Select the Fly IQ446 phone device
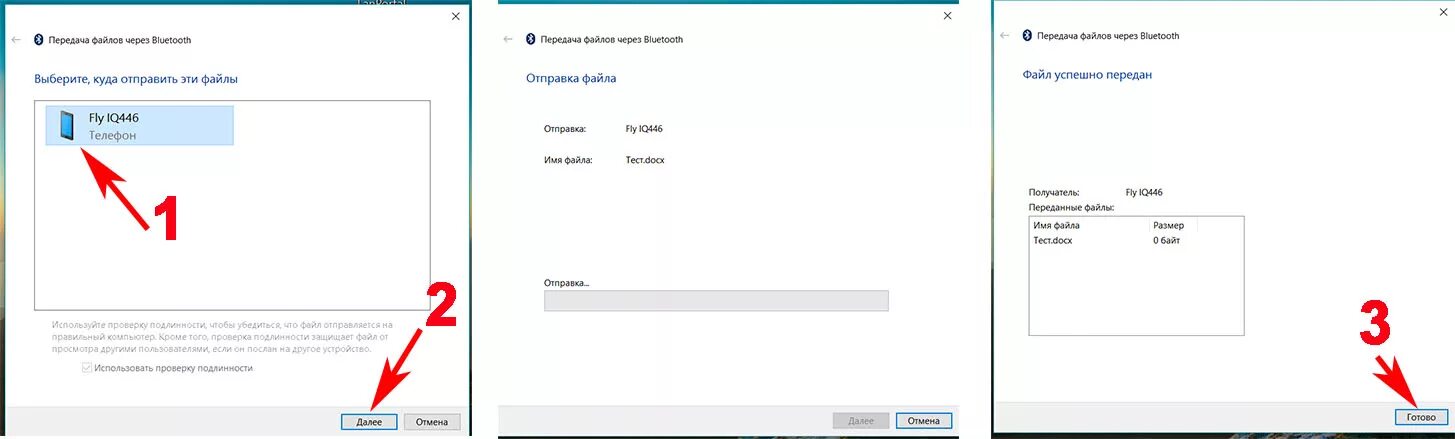The width and height of the screenshot is (1455, 439). click(x=139, y=126)
